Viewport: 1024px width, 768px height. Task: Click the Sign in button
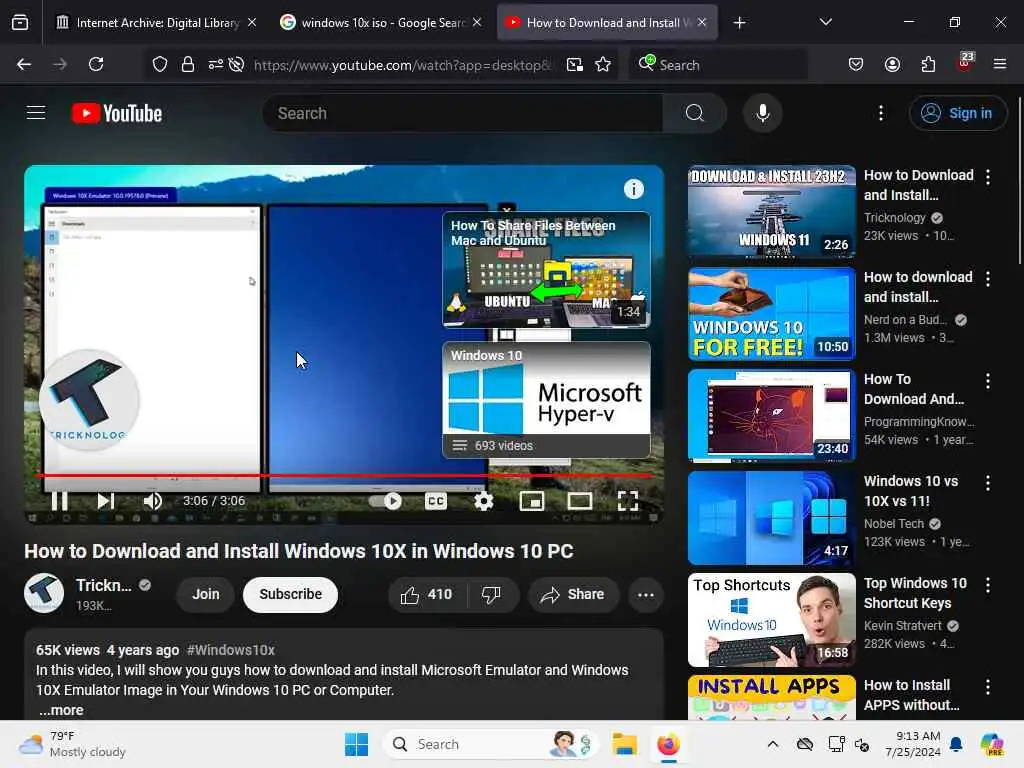(x=957, y=113)
